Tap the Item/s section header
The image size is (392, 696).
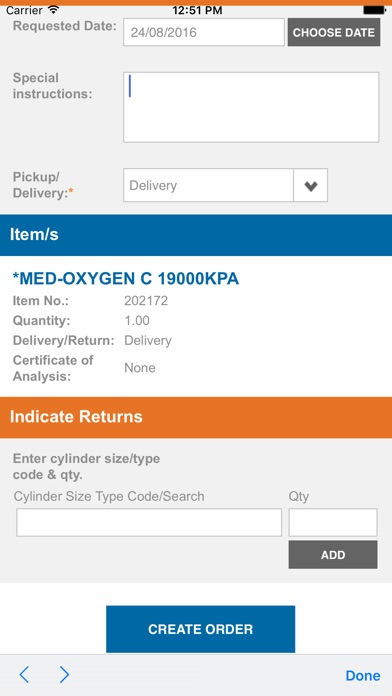pyautogui.click(x=196, y=235)
